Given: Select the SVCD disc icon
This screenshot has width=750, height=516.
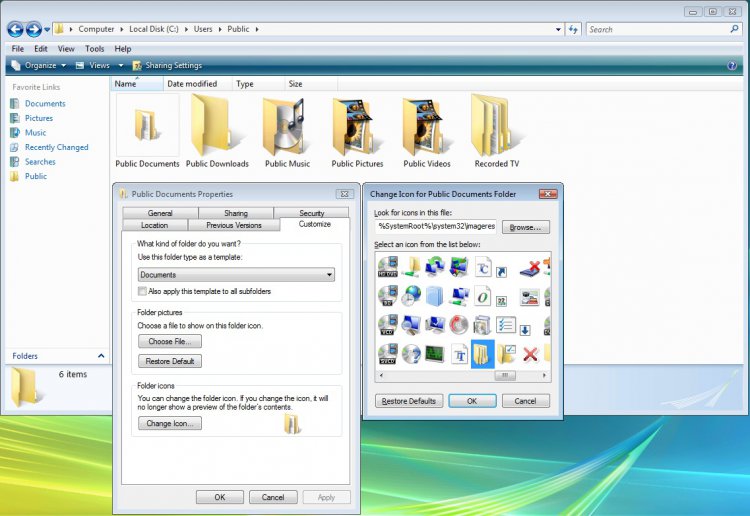Looking at the screenshot, I should pyautogui.click(x=387, y=354).
